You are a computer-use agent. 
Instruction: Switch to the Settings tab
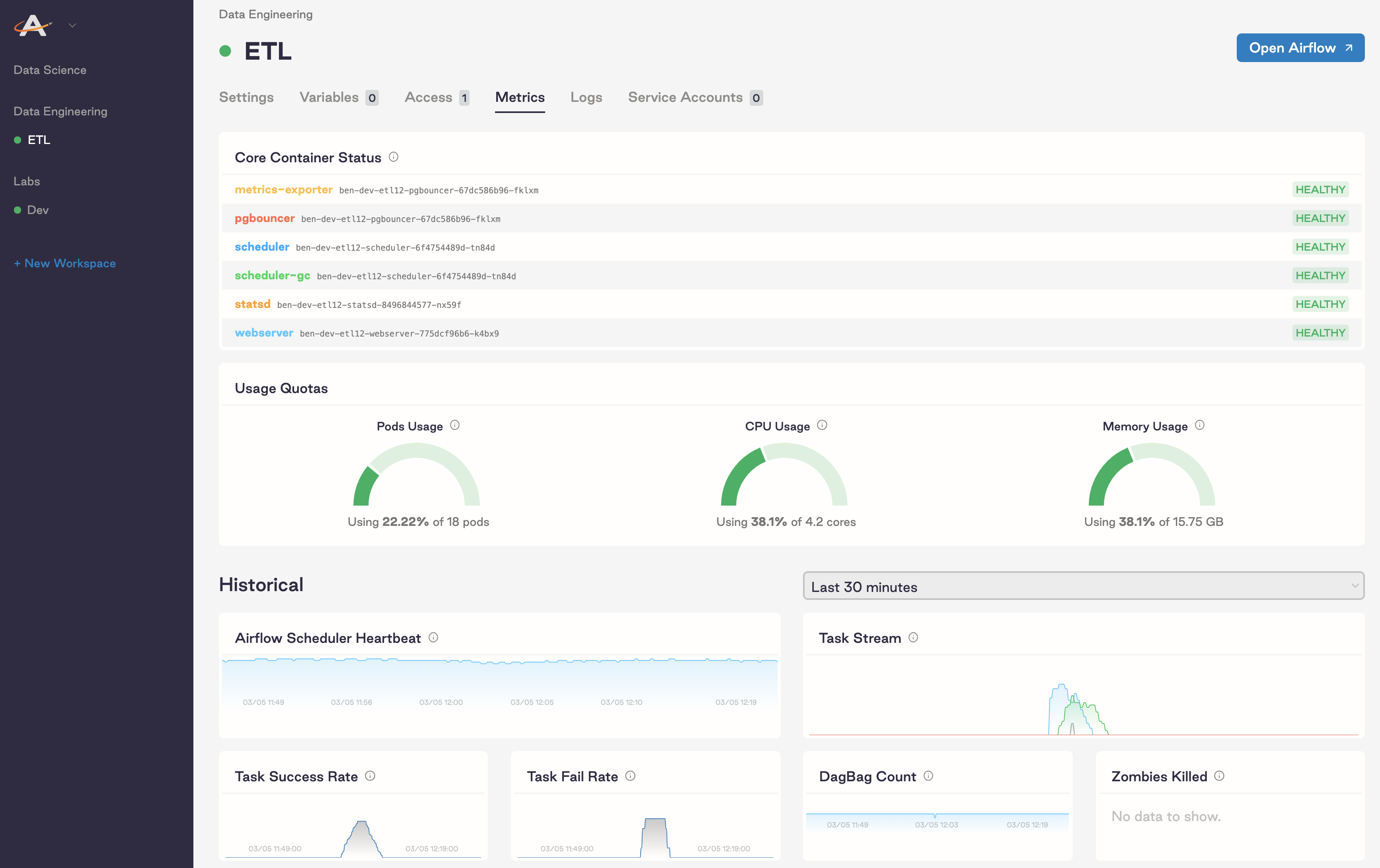[x=246, y=97]
